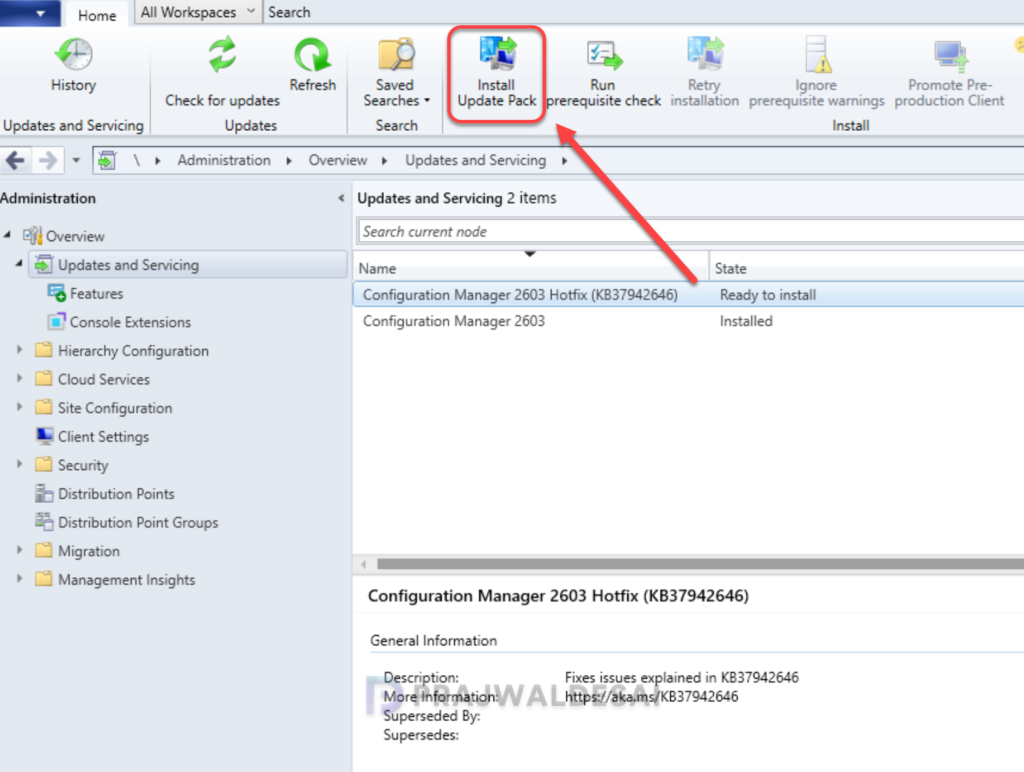This screenshot has height=772, width=1024.
Task: Click the Migration folder icon
Action: 44,551
